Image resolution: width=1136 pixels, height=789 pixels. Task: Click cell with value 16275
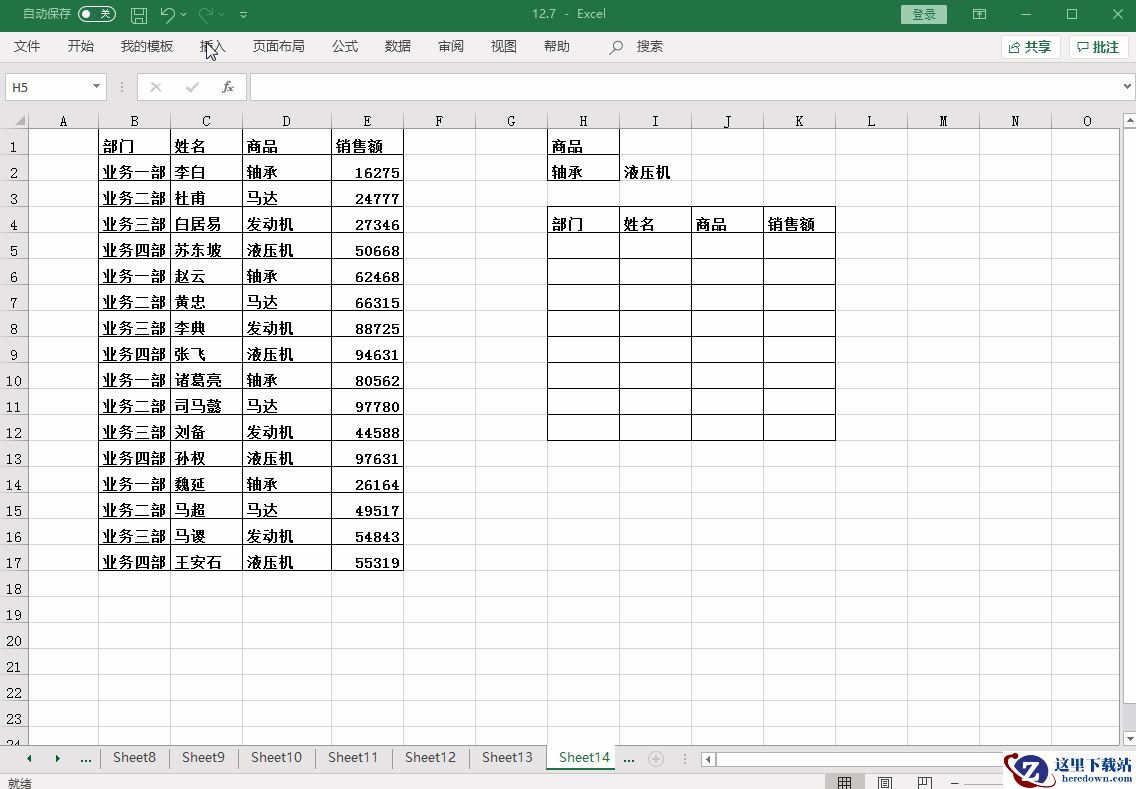(367, 172)
